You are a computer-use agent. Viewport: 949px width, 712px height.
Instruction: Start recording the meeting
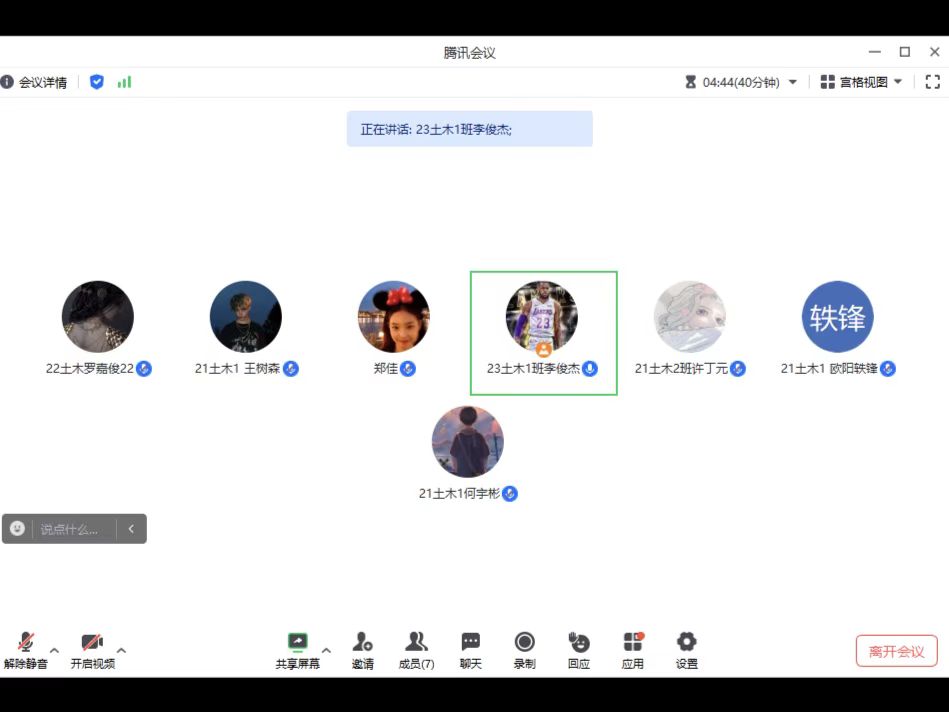pyautogui.click(x=524, y=643)
